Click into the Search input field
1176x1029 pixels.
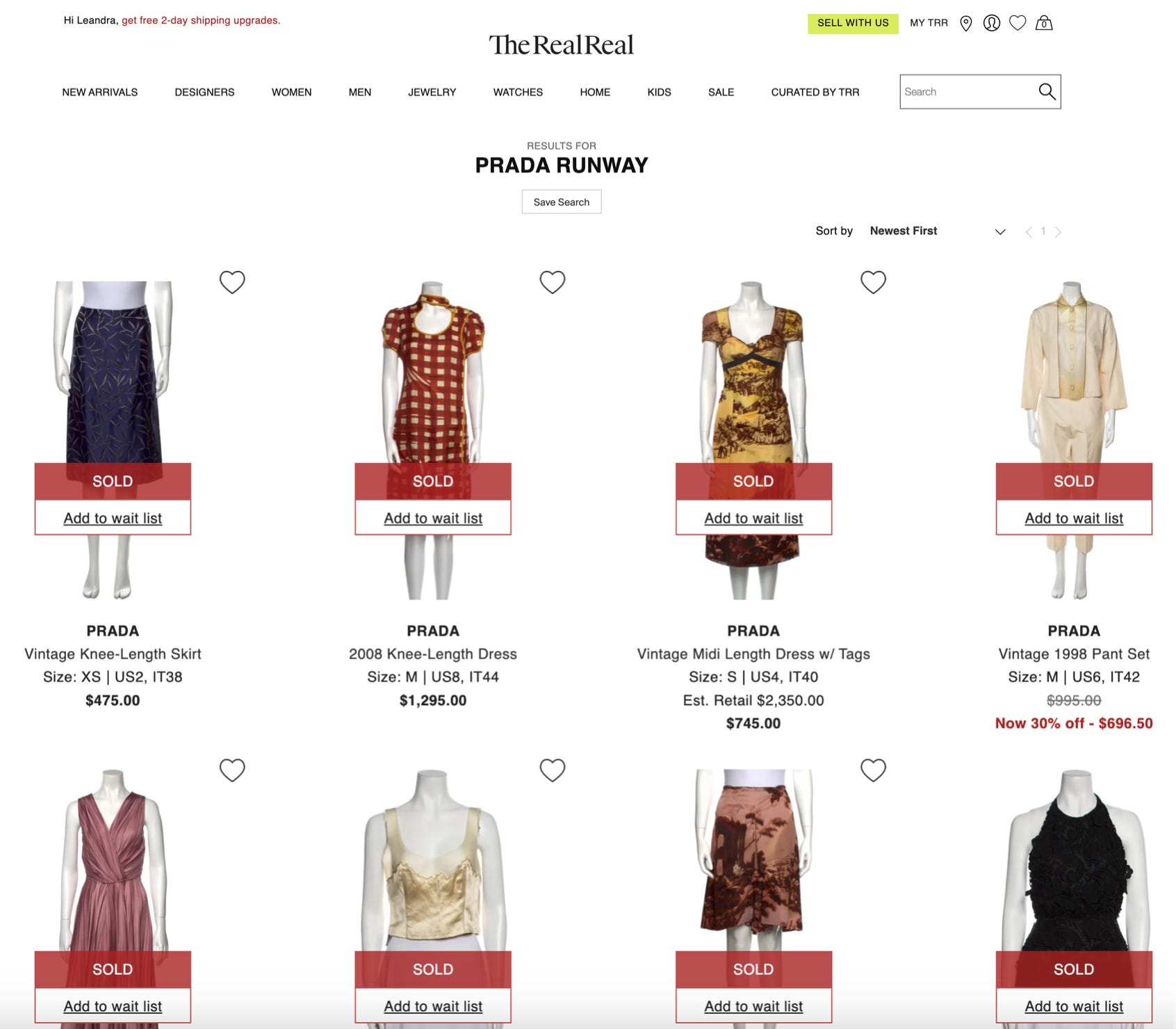(x=966, y=92)
